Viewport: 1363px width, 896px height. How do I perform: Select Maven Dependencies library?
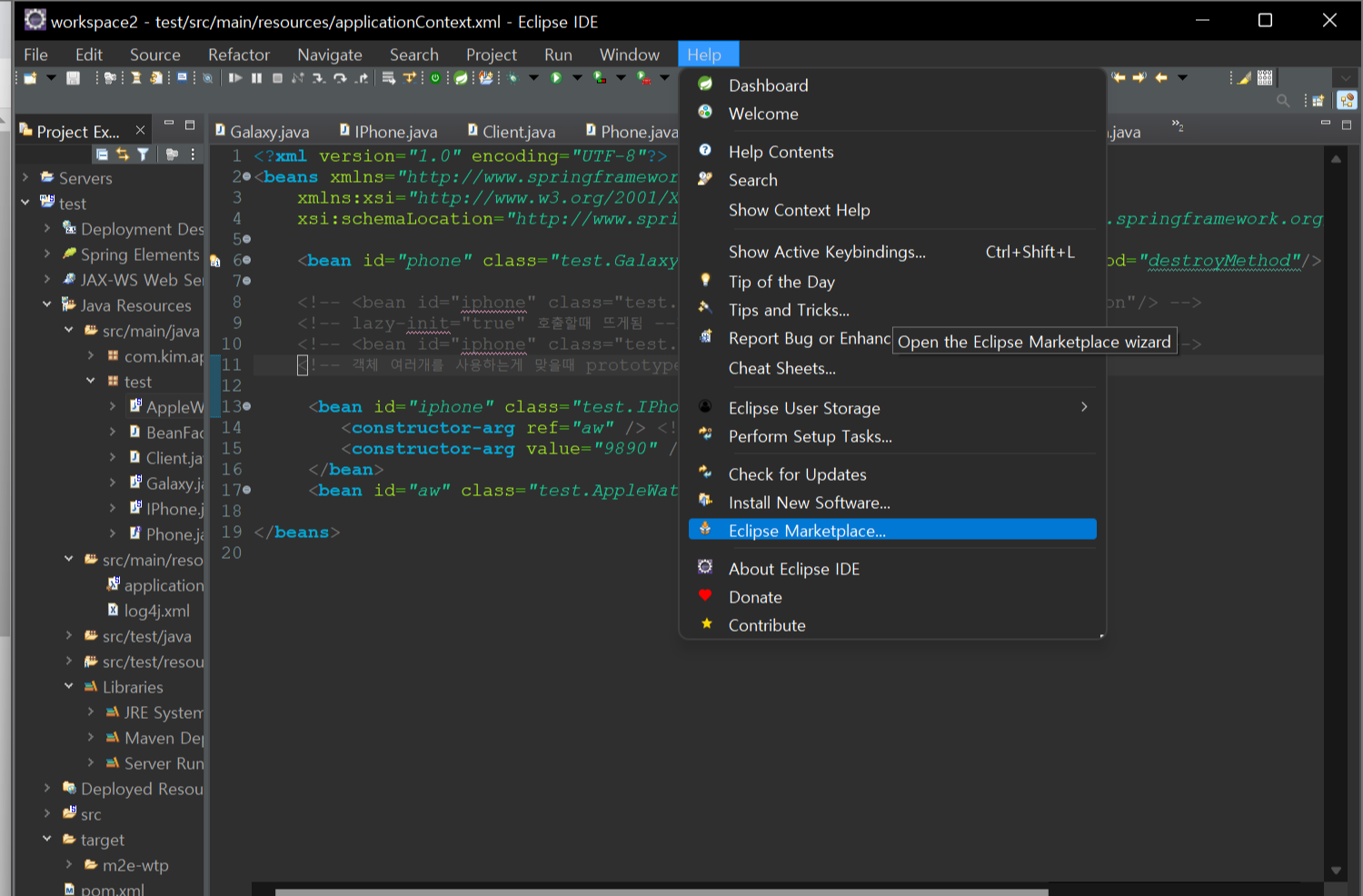coord(154,738)
